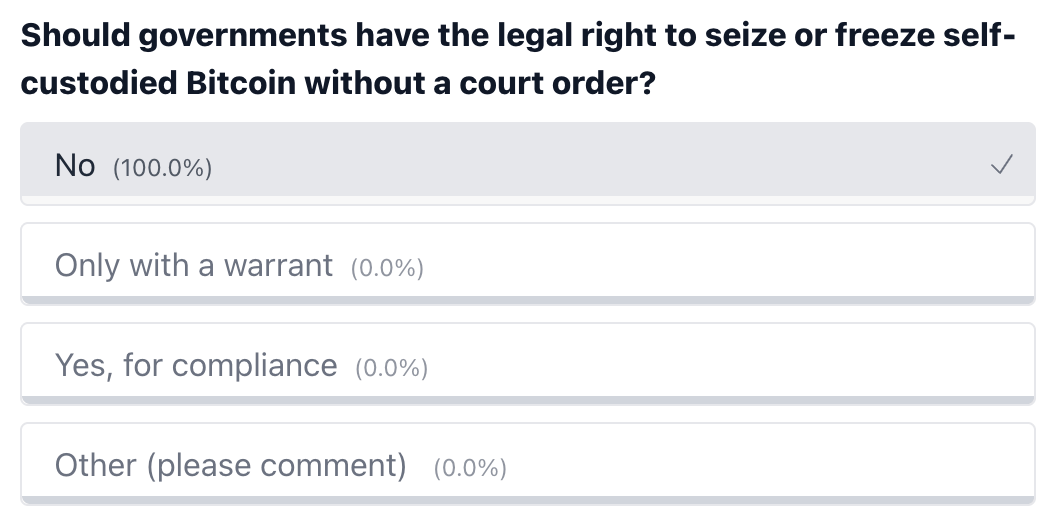Choose "Only with a warrant" answer
The width and height of the screenshot is (1056, 530).
[x=193, y=265]
